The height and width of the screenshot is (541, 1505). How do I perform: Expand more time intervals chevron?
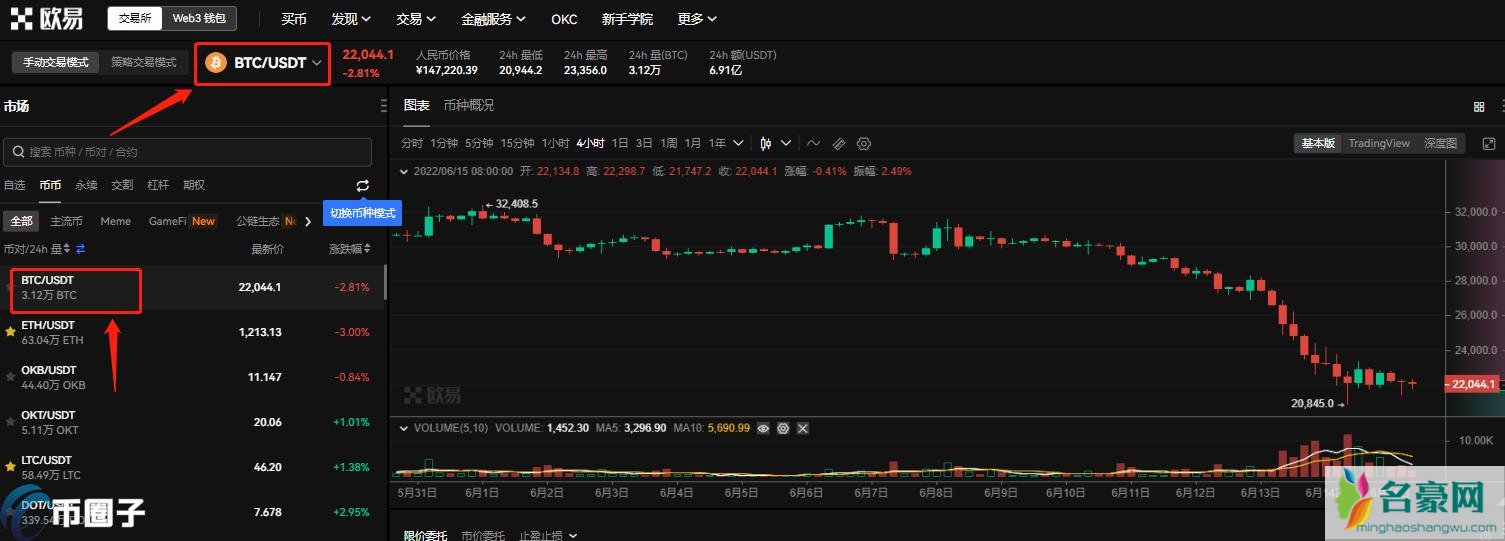[x=738, y=143]
